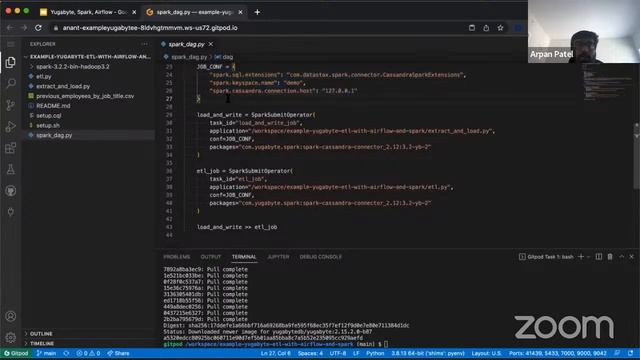Open the Accounts icon in activity bar
The image size is (640, 360).
click(11, 316)
